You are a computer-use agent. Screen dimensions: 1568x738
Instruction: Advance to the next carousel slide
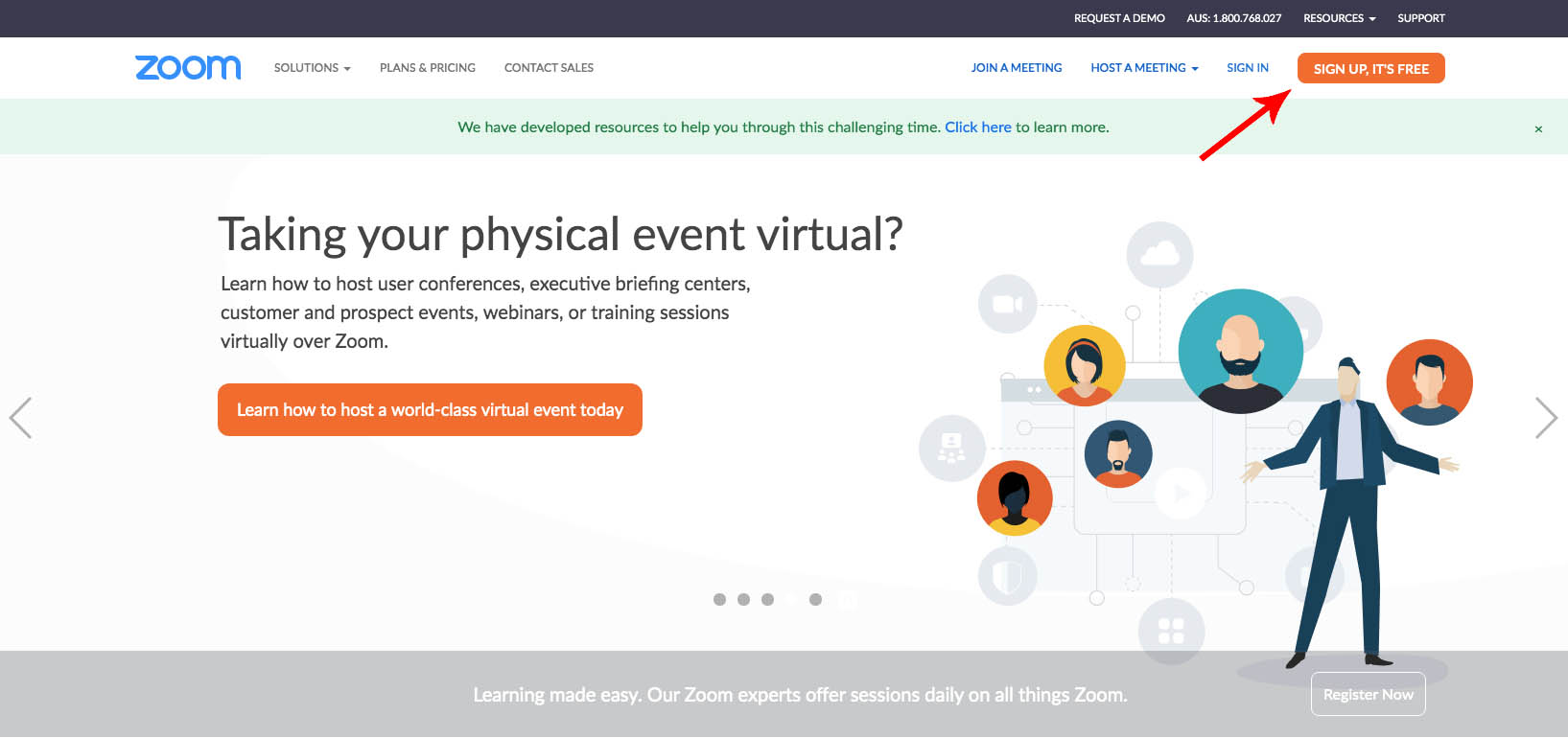(1546, 418)
